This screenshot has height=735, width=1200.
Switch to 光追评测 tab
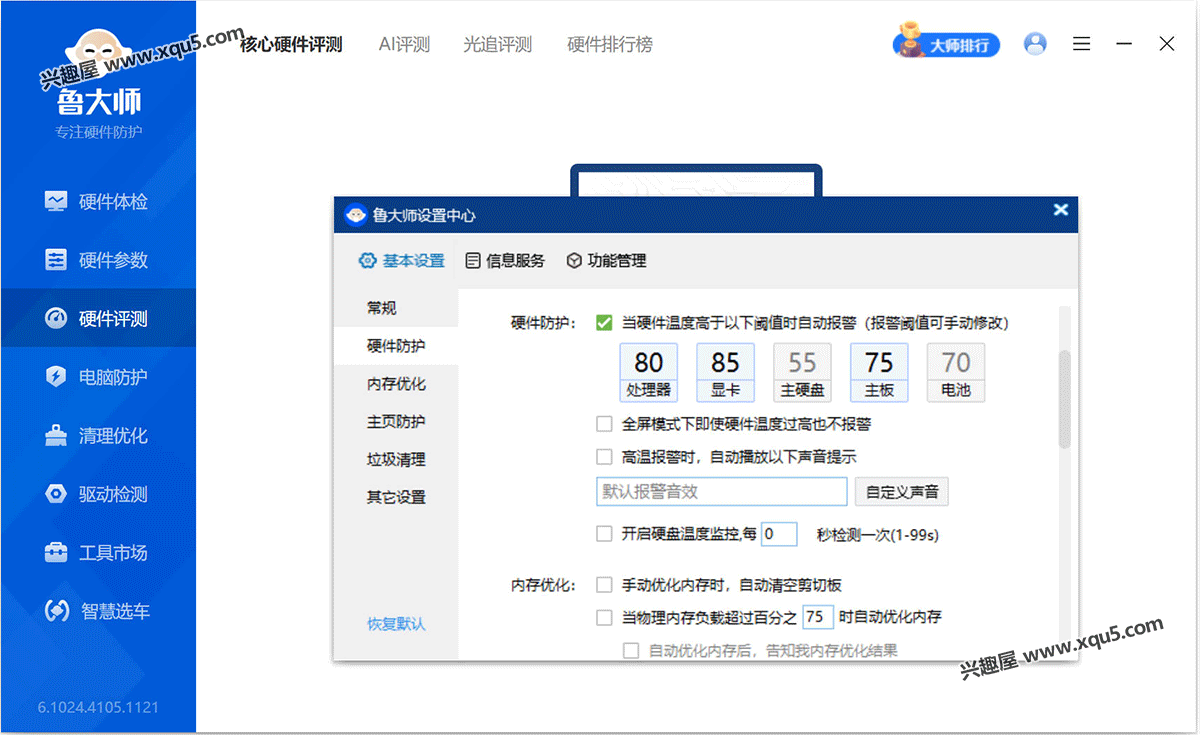498,44
